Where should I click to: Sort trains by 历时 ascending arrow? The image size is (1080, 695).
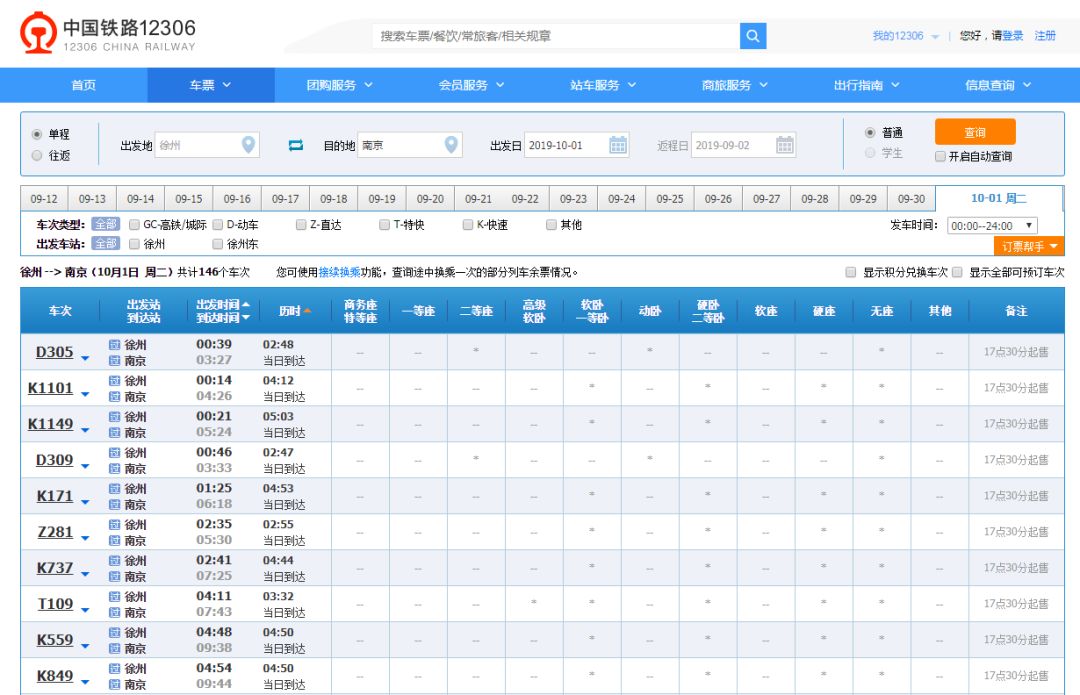click(x=308, y=309)
